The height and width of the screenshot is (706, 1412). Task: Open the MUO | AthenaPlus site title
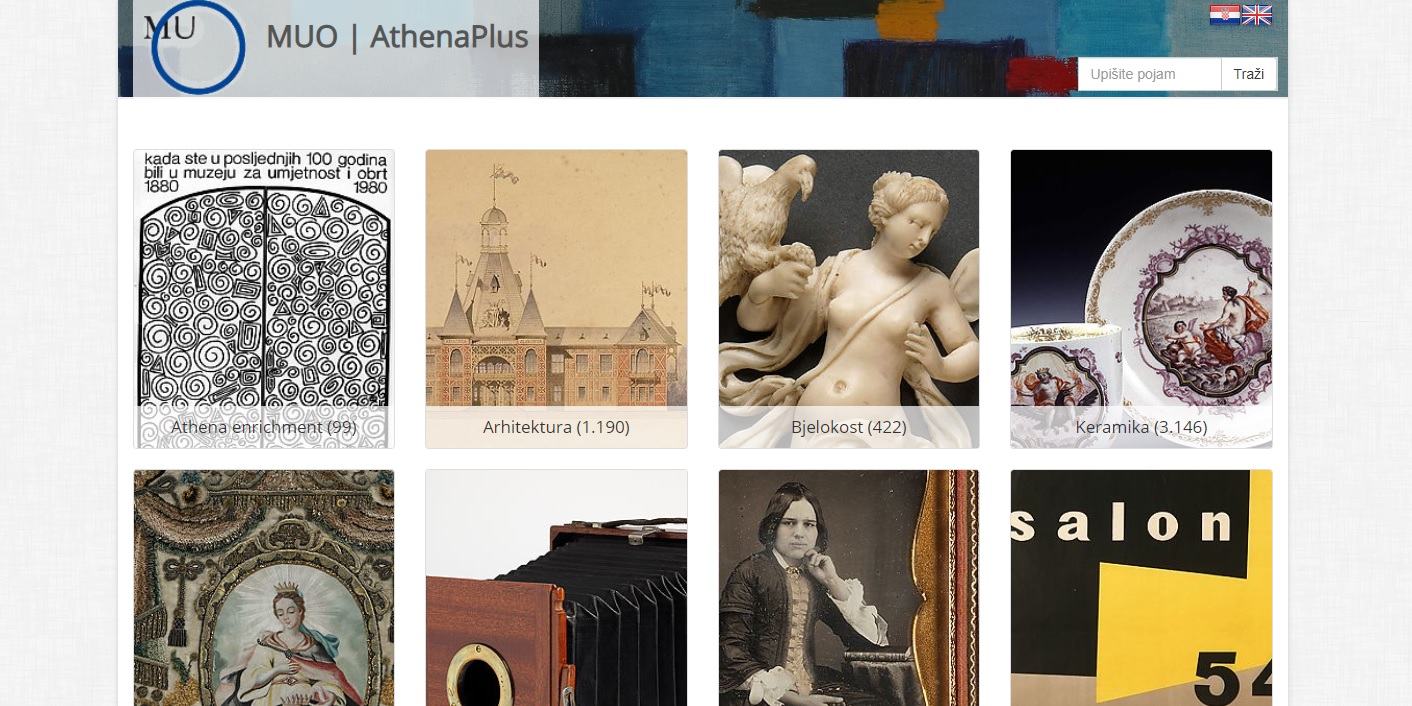pos(397,37)
